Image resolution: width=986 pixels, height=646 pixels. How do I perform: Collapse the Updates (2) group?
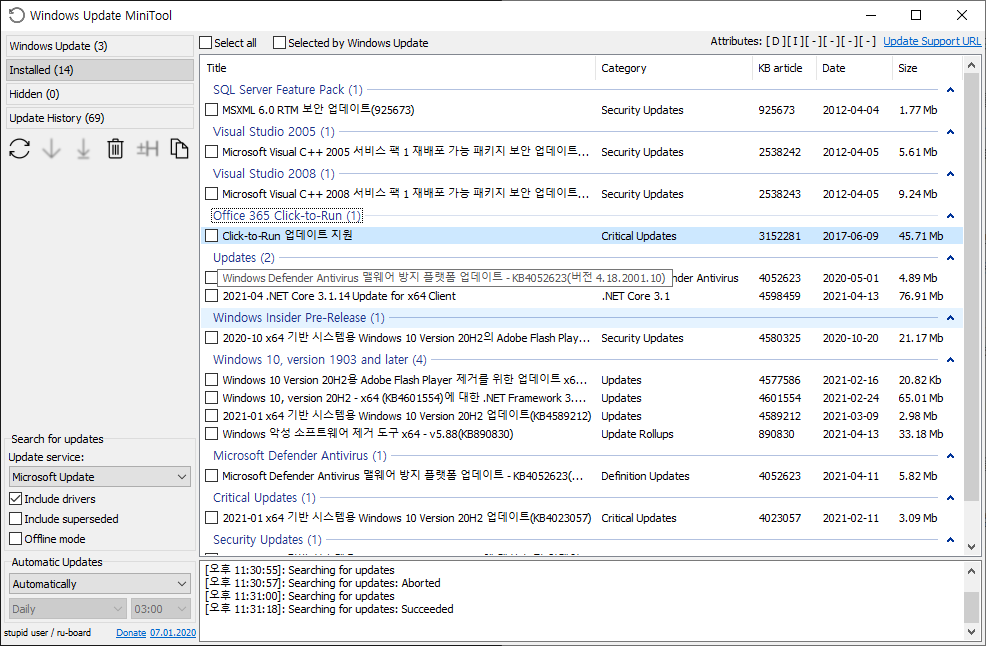tap(950, 258)
